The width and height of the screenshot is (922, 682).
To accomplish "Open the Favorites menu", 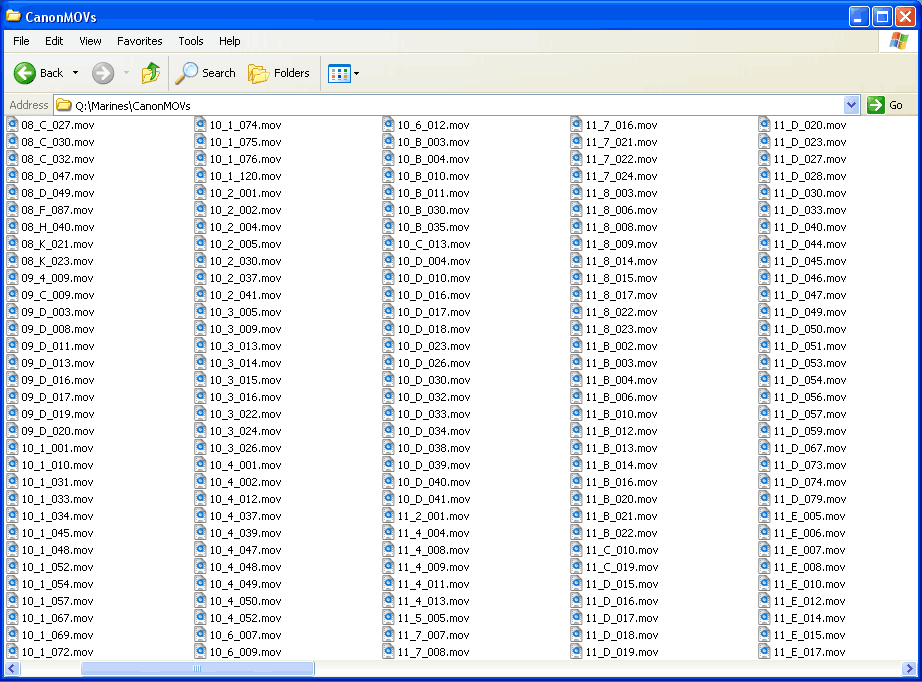I will [x=139, y=41].
